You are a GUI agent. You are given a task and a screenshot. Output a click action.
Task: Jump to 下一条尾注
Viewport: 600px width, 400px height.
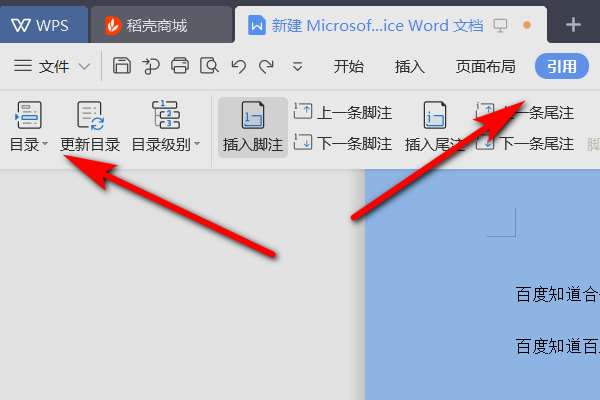point(525,144)
